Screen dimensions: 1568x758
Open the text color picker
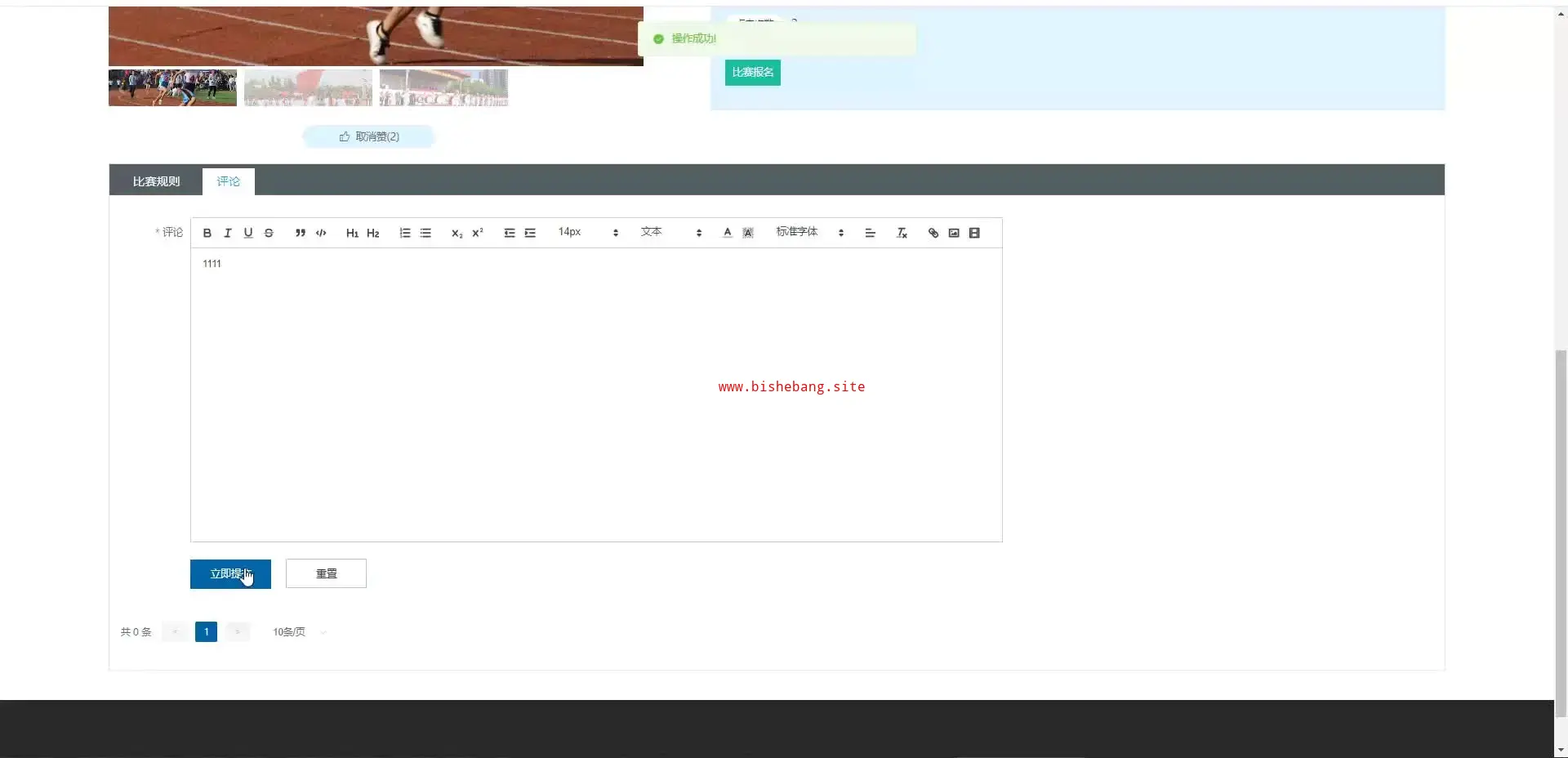click(728, 233)
